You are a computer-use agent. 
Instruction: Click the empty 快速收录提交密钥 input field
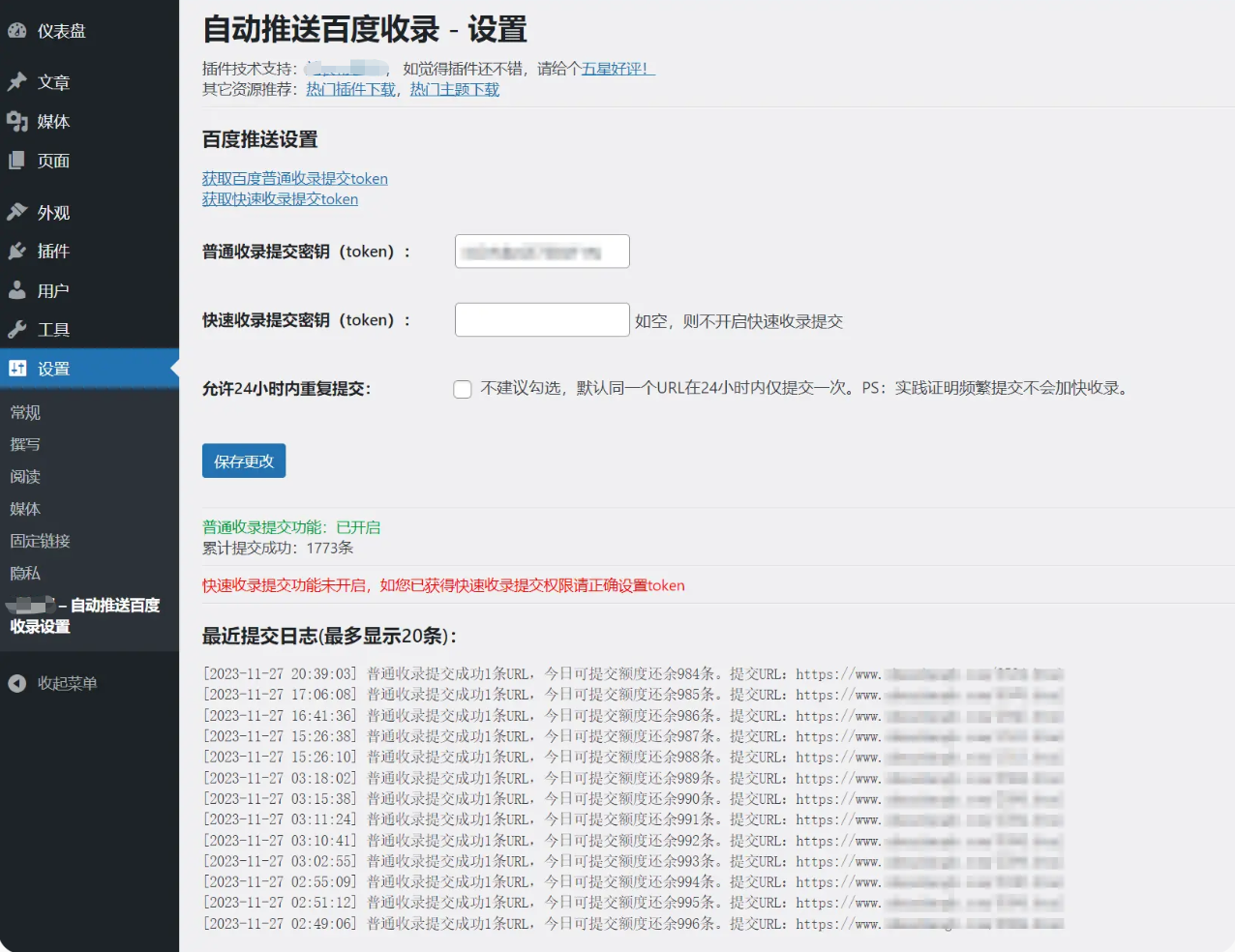(x=541, y=319)
